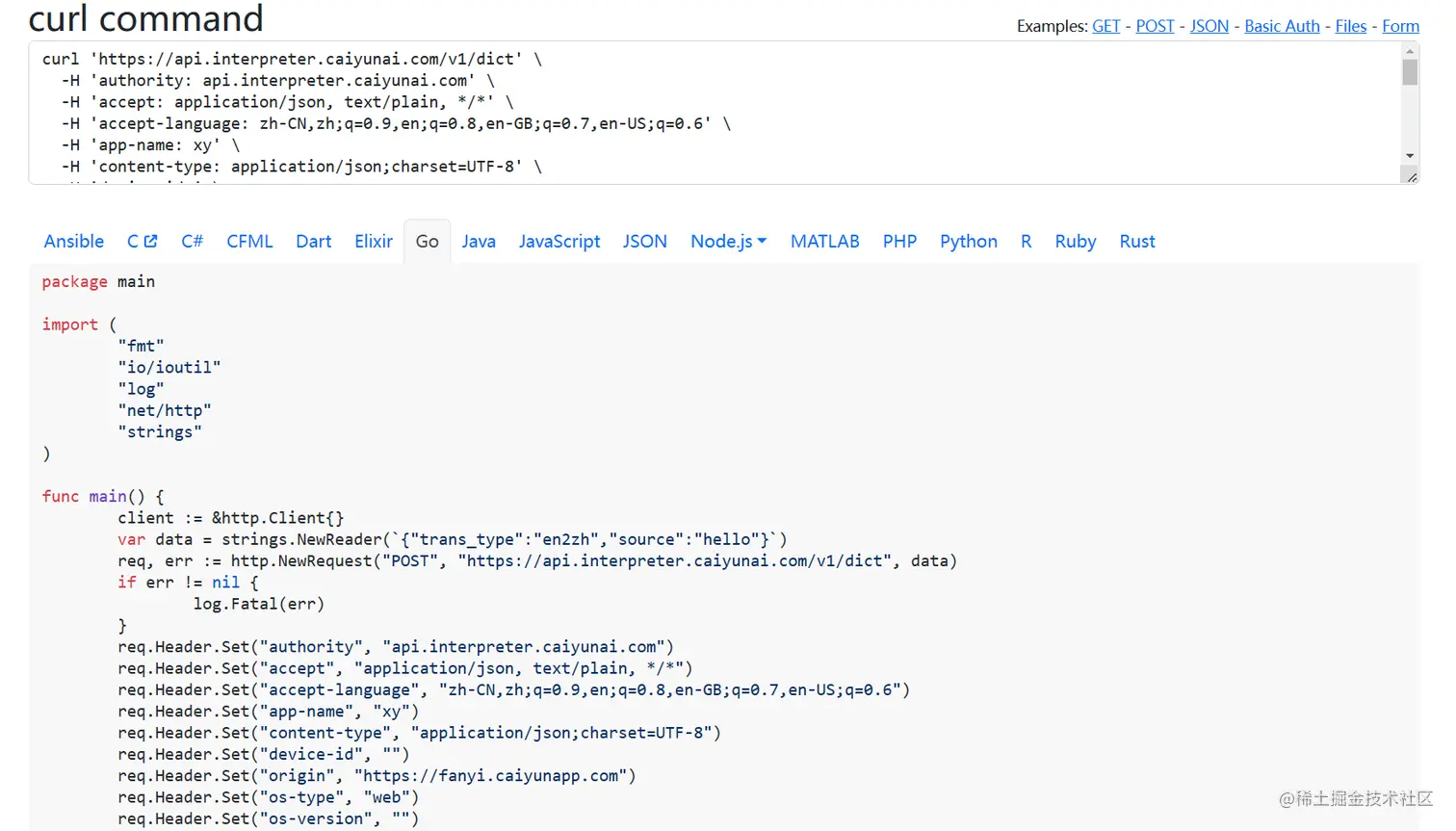Open the Basic Auth example link
The image size is (1456, 831).
(x=1282, y=26)
